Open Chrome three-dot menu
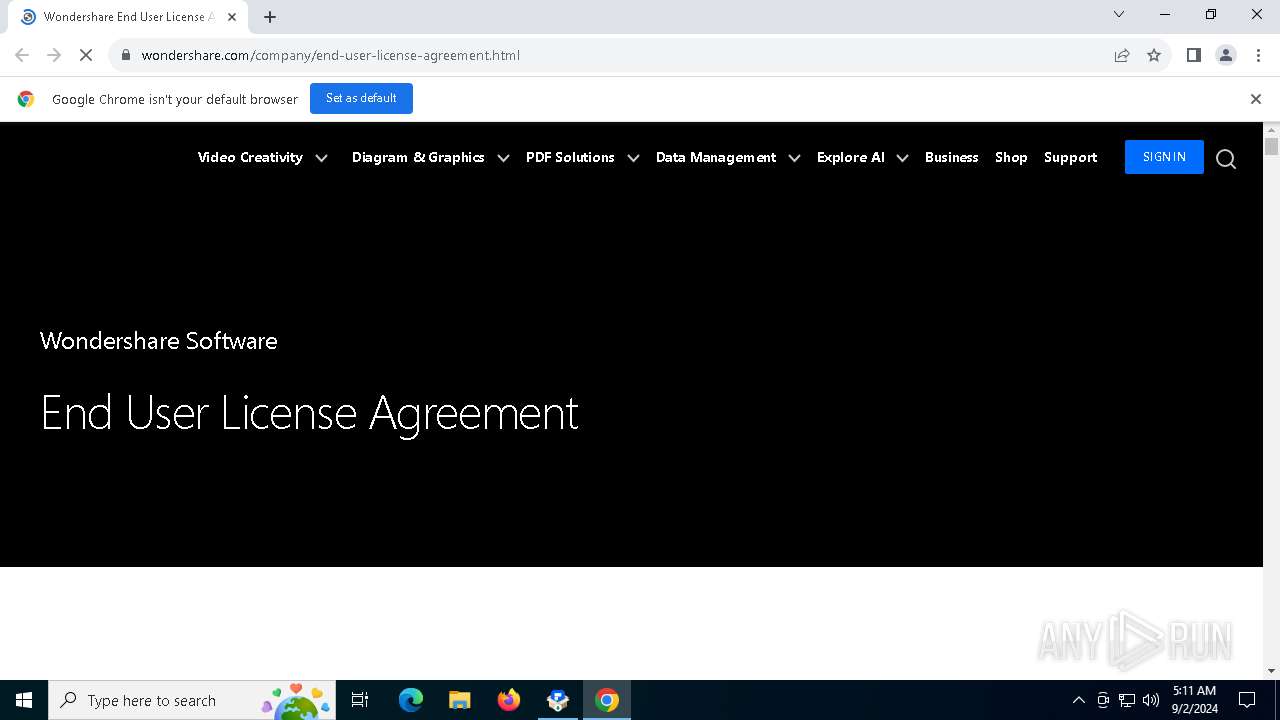Image resolution: width=1280 pixels, height=720 pixels. tap(1258, 55)
